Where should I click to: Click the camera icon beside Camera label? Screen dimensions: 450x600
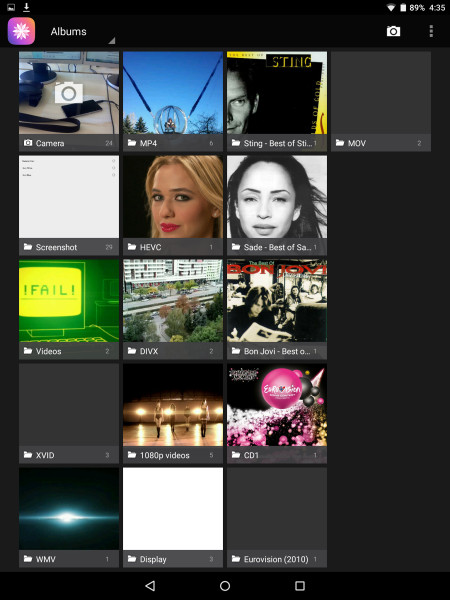point(28,143)
